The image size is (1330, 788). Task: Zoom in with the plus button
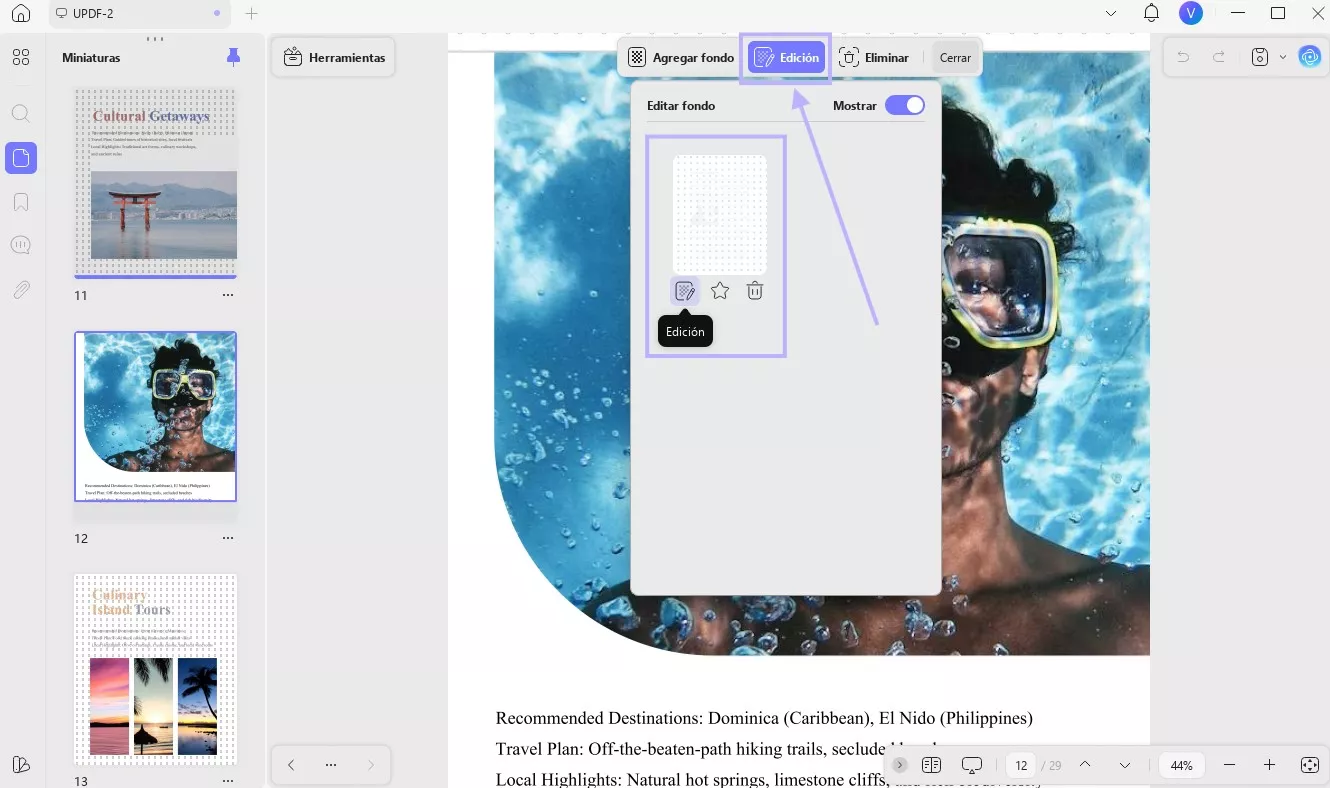[x=1269, y=765]
